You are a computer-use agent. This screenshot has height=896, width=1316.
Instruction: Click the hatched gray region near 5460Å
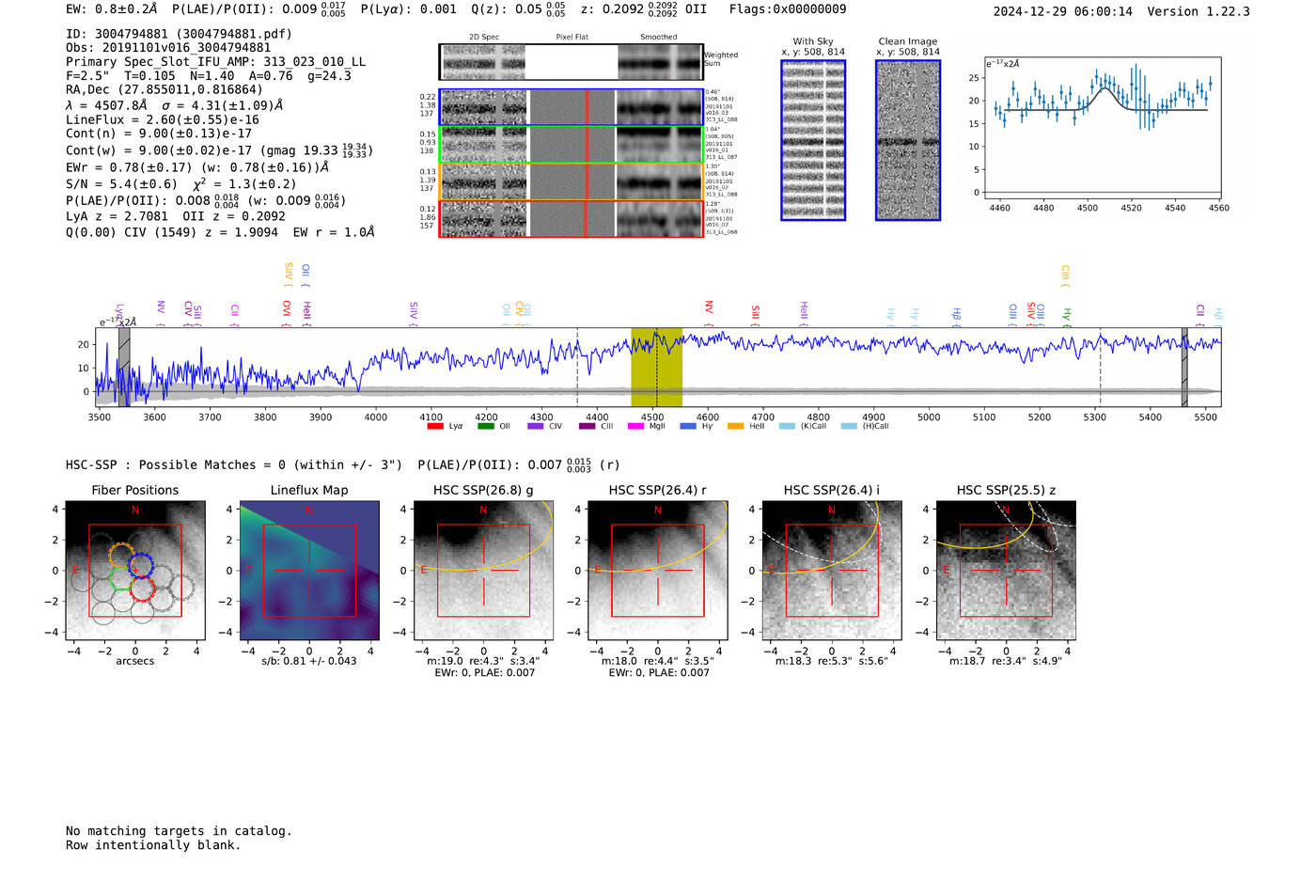[1184, 368]
